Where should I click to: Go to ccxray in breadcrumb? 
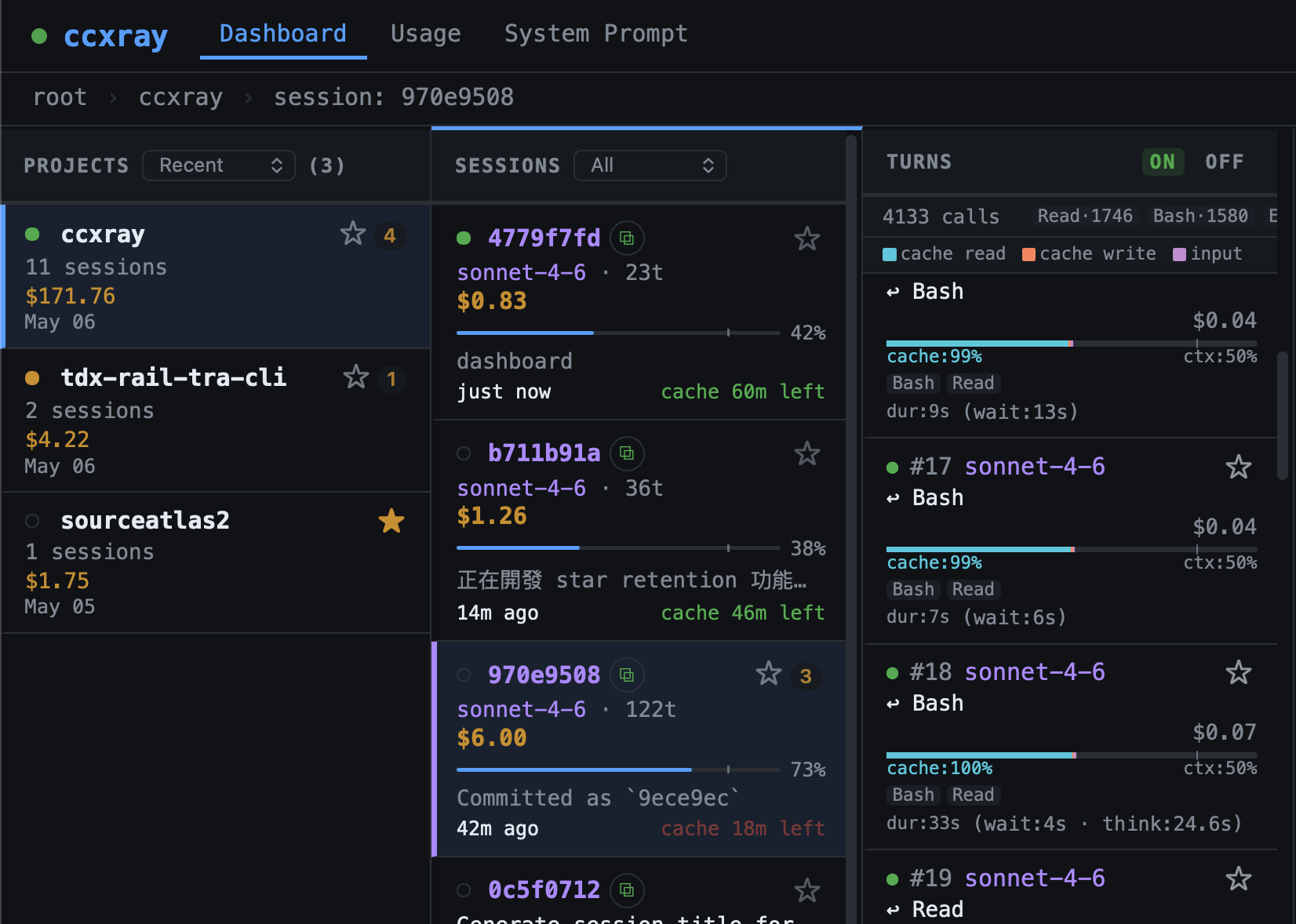(181, 97)
